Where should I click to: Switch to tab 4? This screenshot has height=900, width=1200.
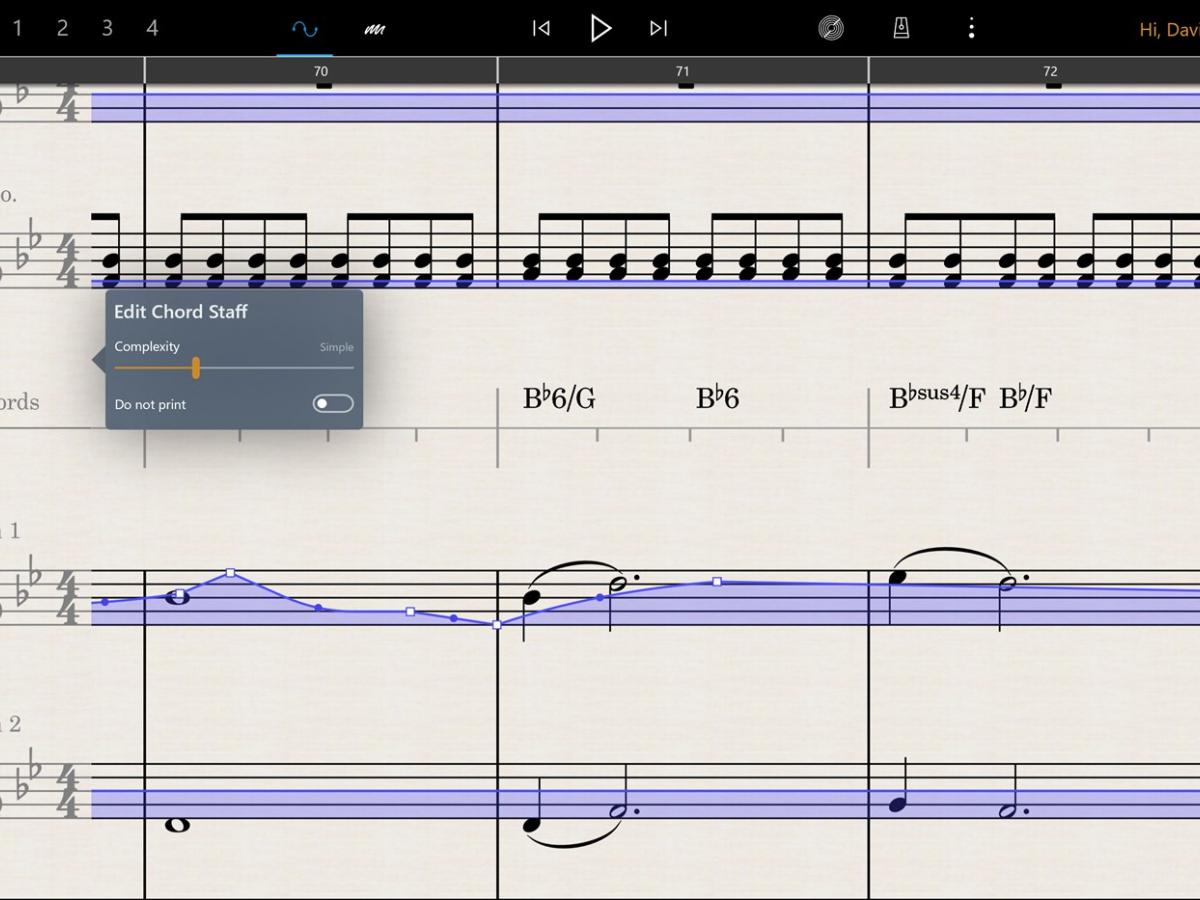[x=152, y=28]
